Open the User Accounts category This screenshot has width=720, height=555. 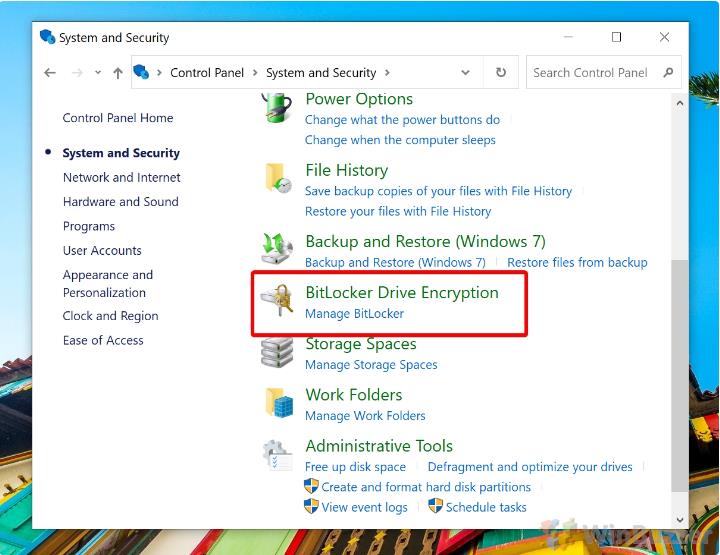(102, 251)
